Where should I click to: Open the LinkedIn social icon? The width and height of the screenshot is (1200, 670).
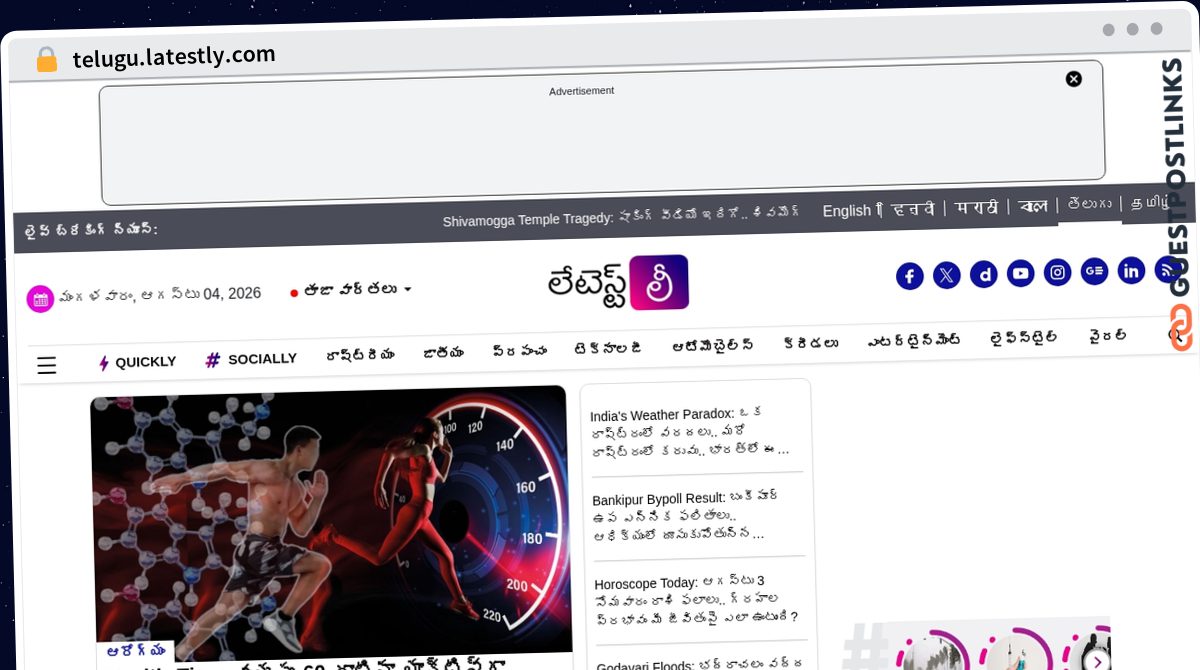click(x=1132, y=270)
